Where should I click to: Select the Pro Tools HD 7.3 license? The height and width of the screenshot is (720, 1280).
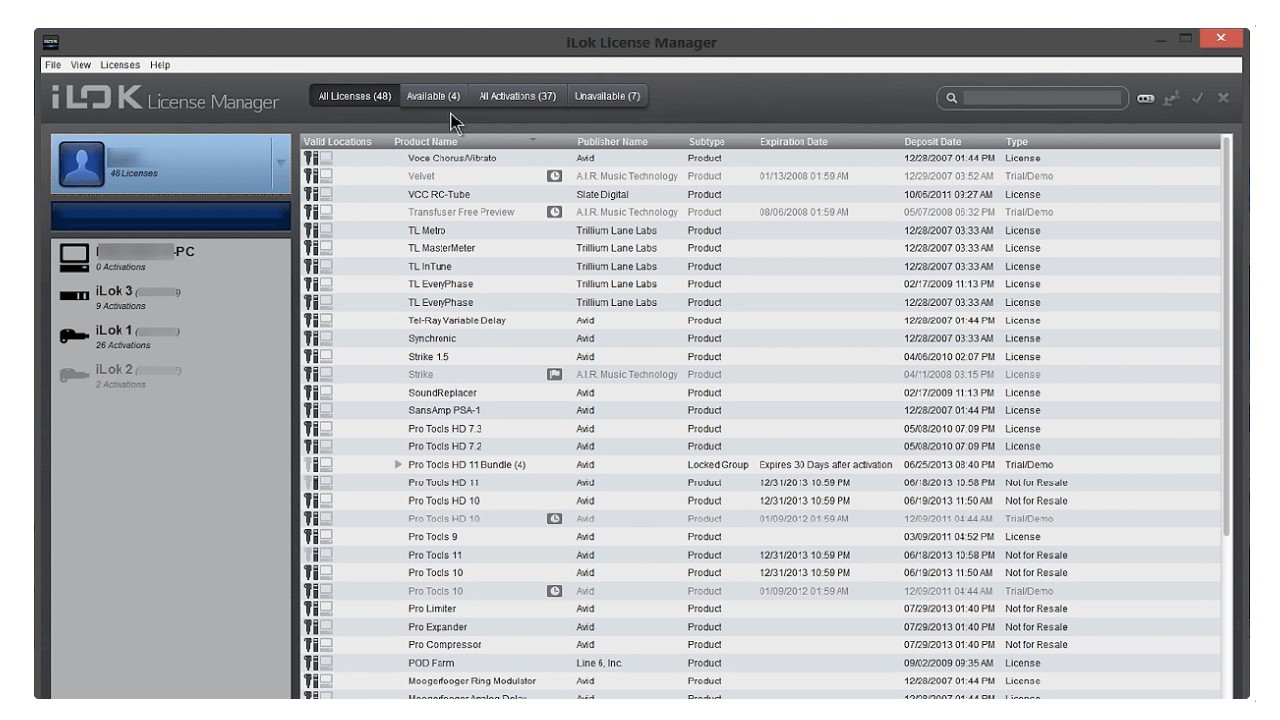[x=760, y=428]
